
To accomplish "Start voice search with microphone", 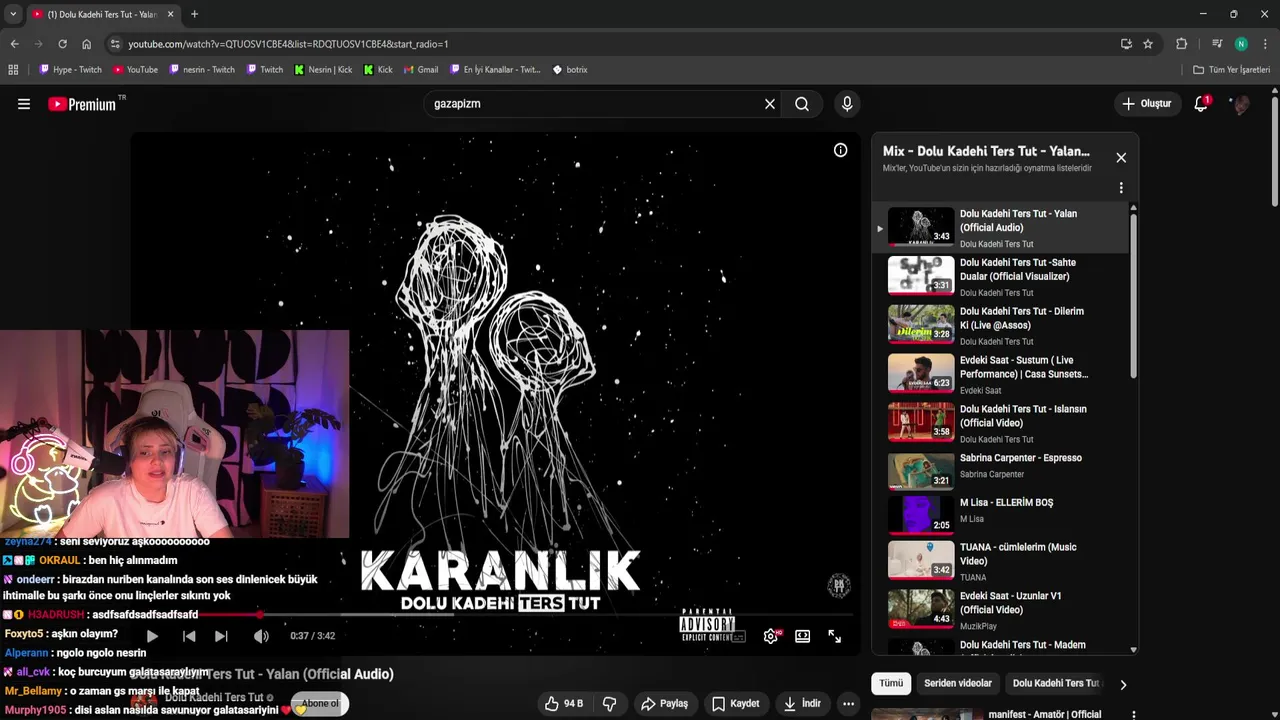I will coord(847,104).
